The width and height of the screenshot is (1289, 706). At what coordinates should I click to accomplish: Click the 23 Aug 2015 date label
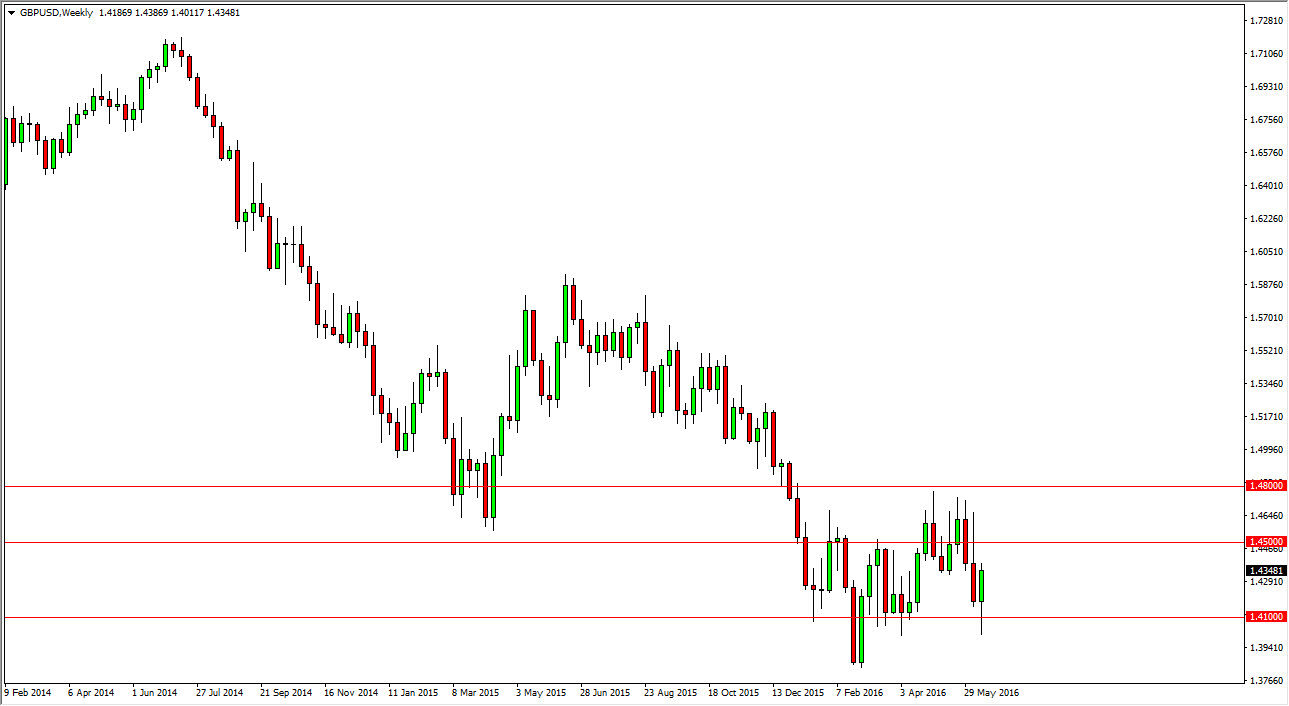tap(669, 692)
